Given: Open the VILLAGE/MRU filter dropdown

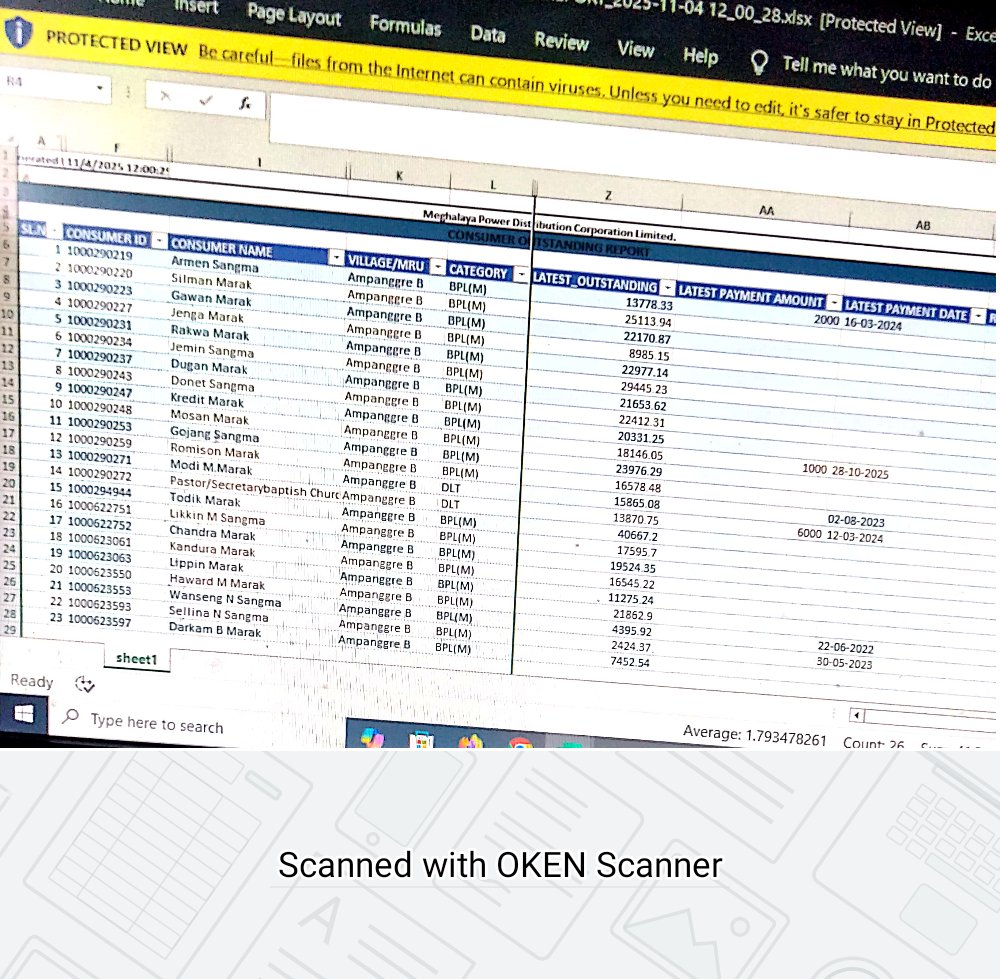Looking at the screenshot, I should 438,267.
